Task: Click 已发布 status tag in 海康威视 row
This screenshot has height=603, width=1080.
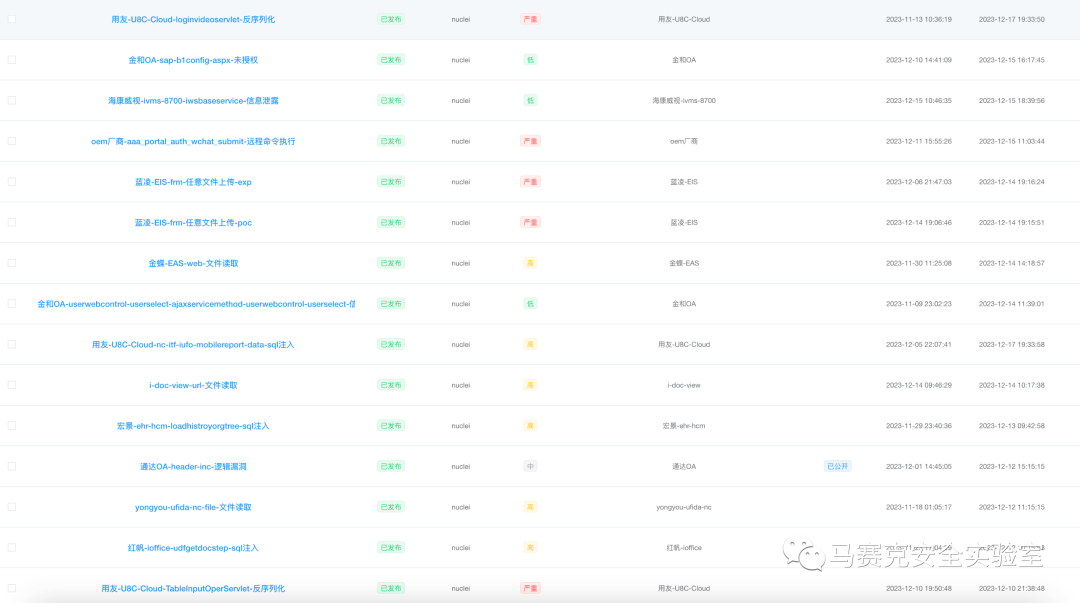Action: pyautogui.click(x=391, y=101)
